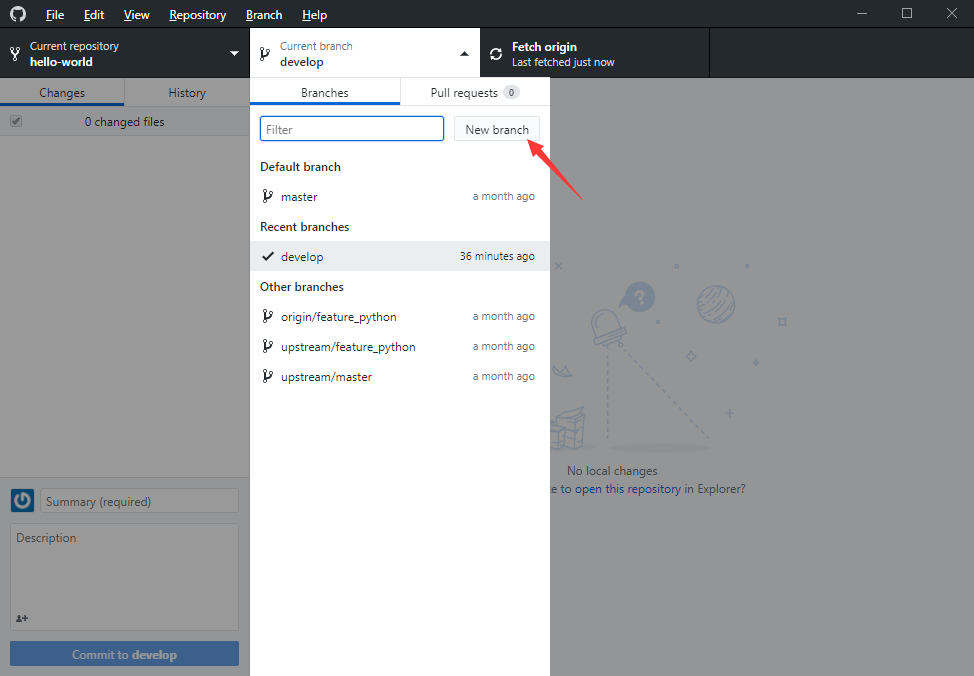Click the pull requests count badge 0
This screenshot has width=974, height=676.
[x=511, y=92]
